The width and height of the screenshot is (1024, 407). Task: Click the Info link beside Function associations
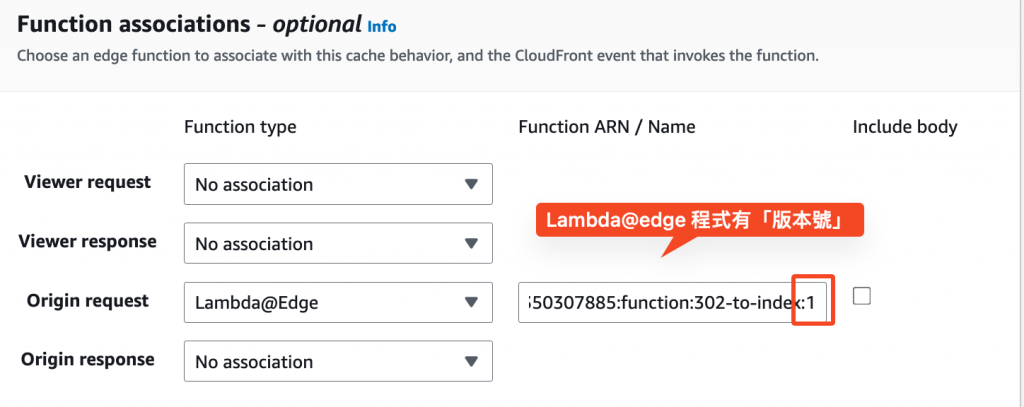[382, 24]
